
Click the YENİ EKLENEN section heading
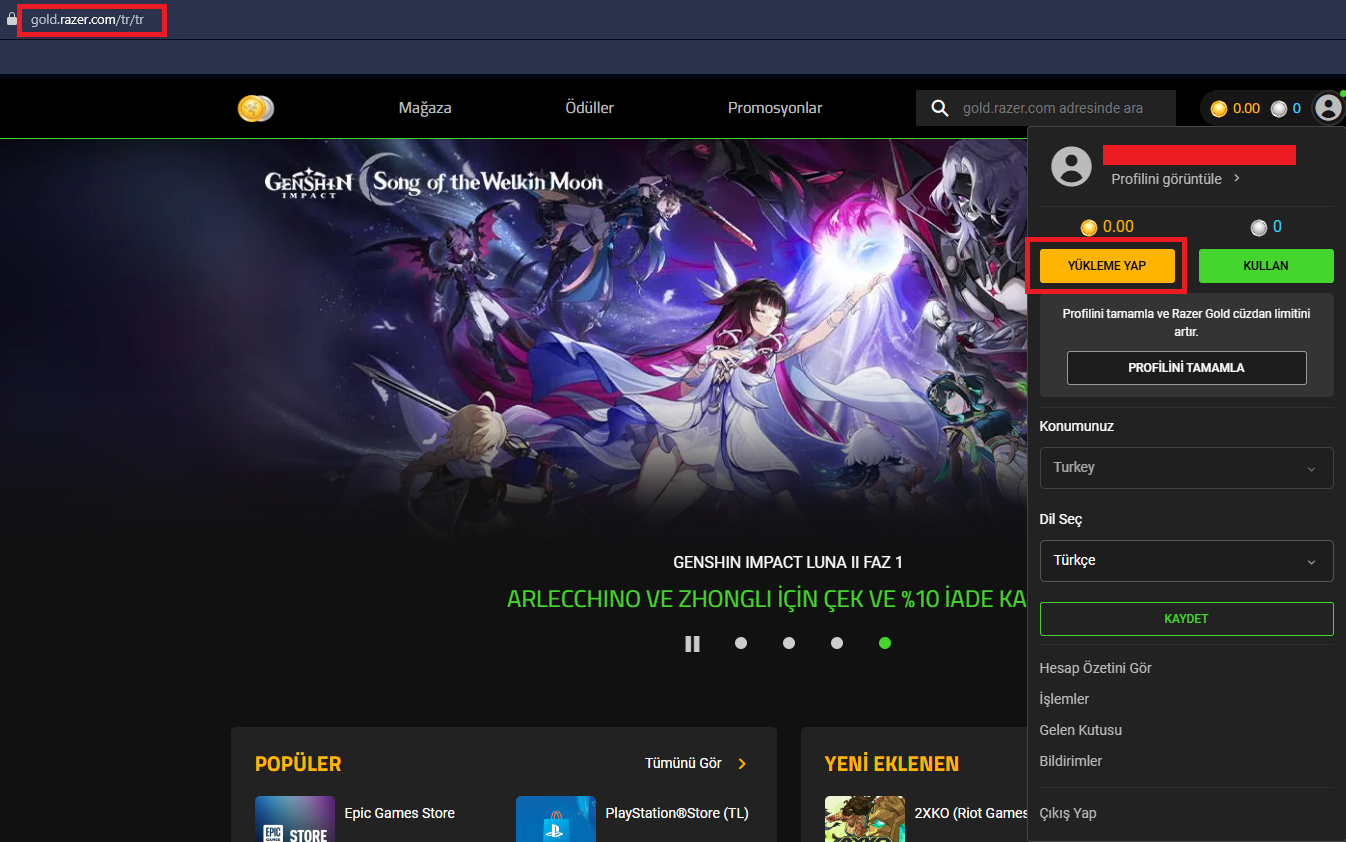click(892, 764)
